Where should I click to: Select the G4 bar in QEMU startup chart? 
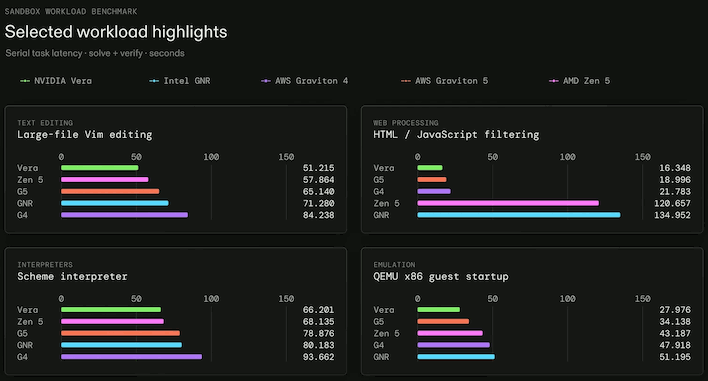[454, 345]
